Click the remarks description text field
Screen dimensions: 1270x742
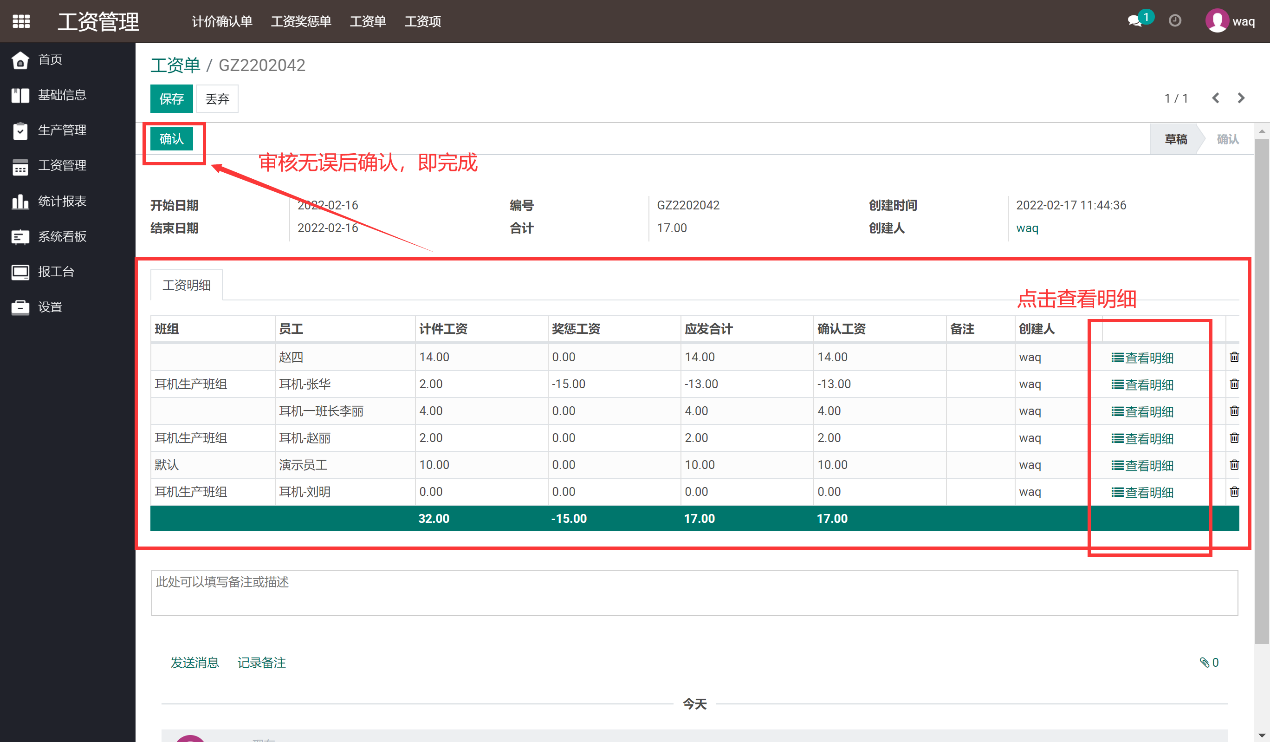pyautogui.click(x=694, y=592)
